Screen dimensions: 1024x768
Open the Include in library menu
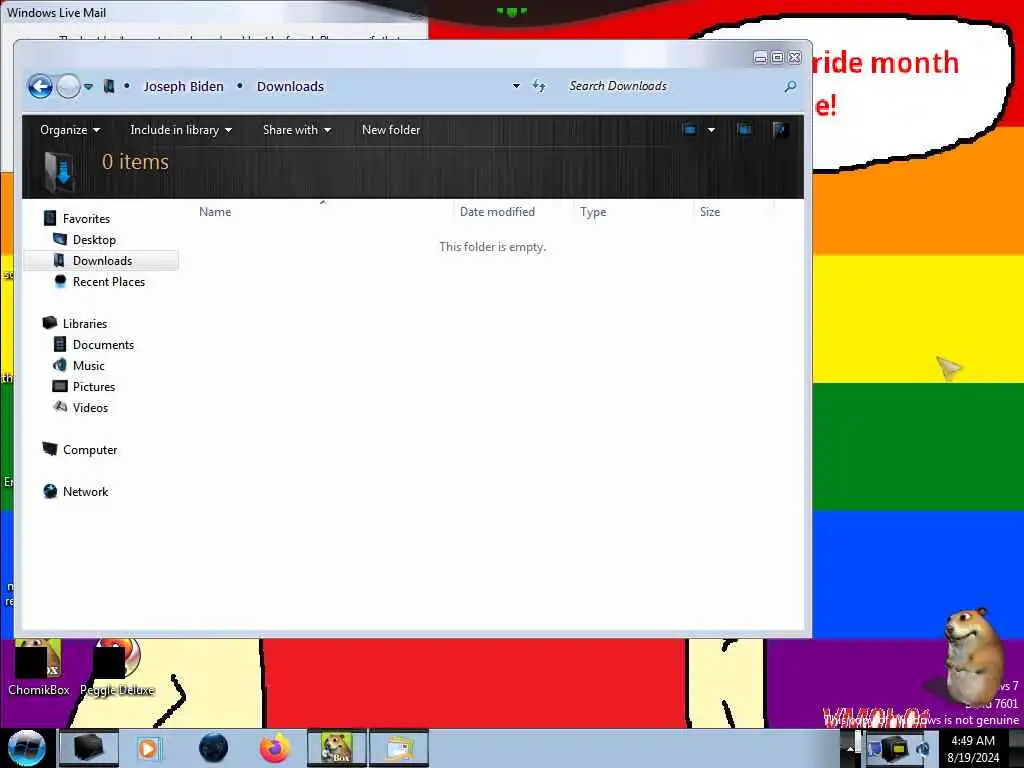click(x=181, y=129)
